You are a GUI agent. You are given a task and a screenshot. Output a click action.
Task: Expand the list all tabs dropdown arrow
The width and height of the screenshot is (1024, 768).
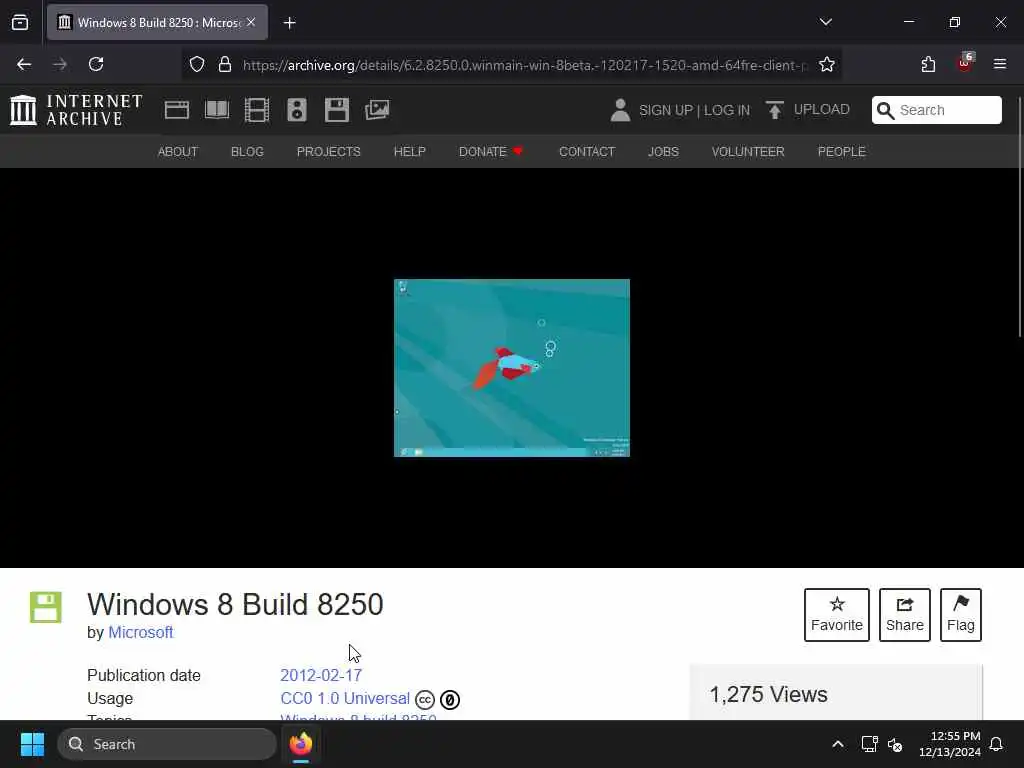point(825,22)
